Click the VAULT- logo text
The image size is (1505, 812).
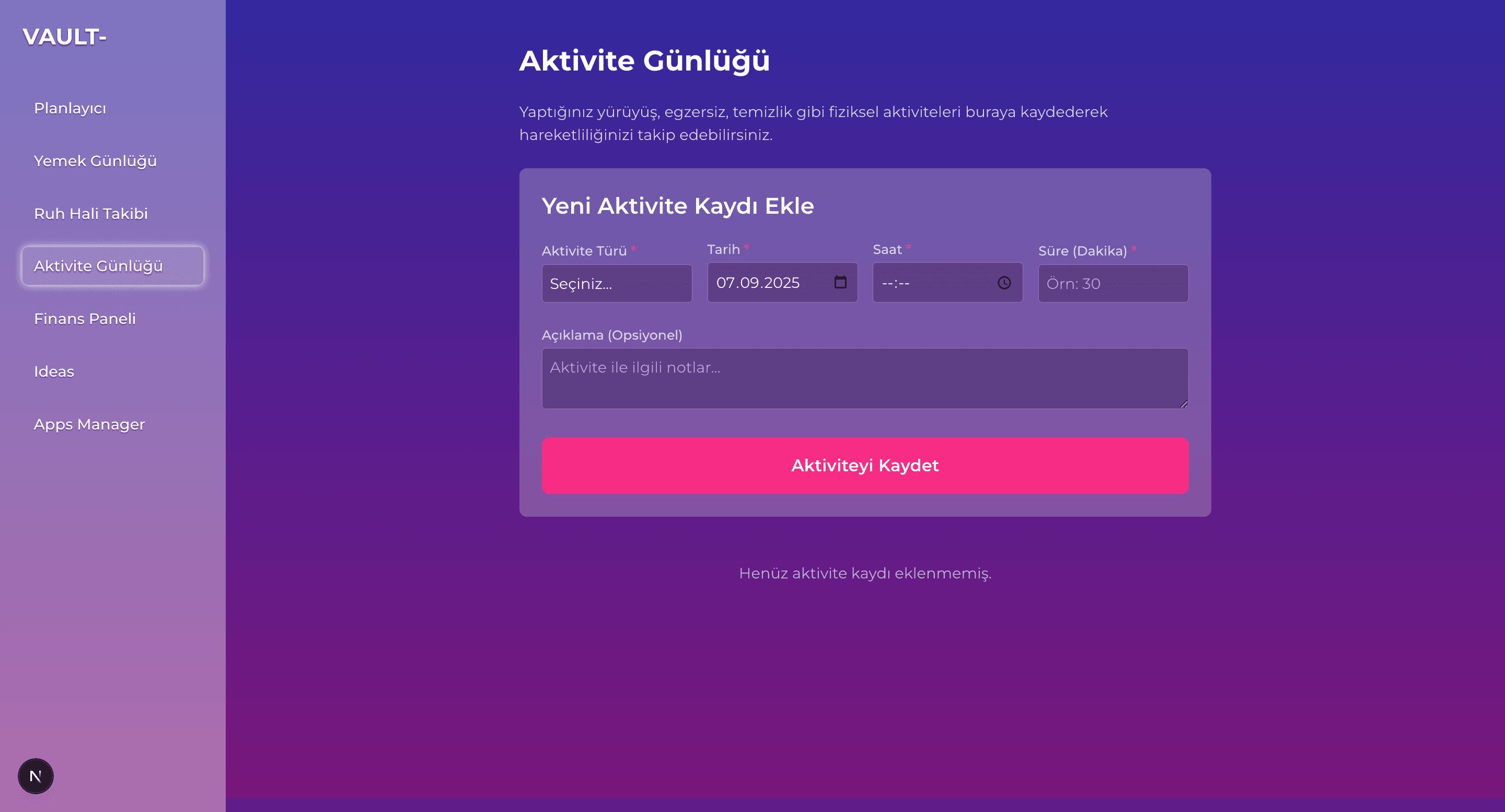[x=64, y=38]
